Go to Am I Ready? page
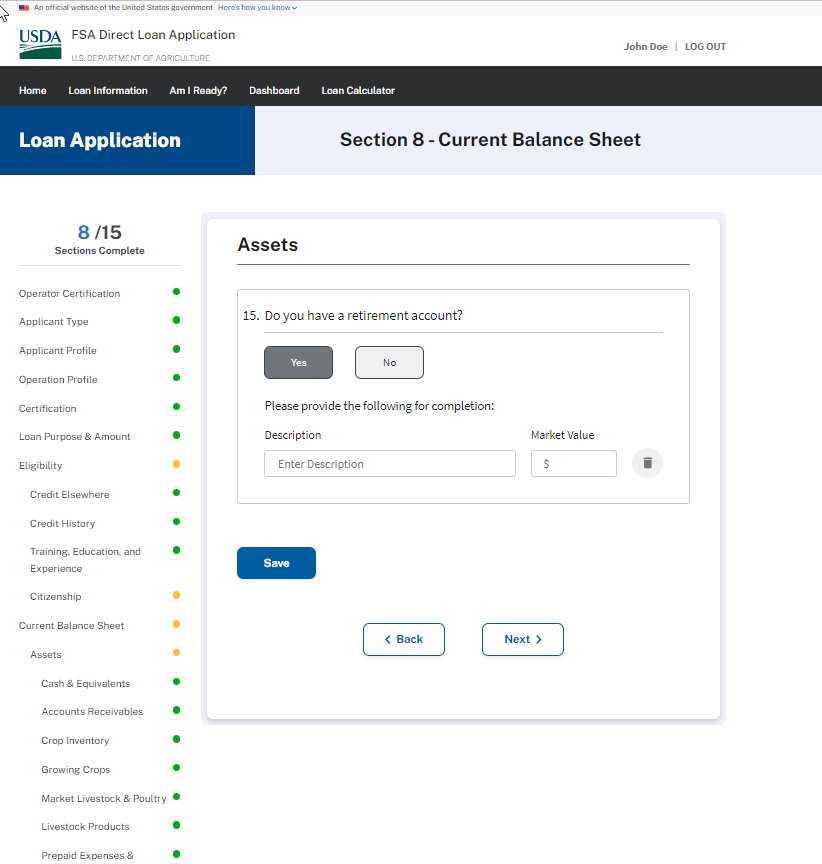Viewport: 822px width, 864px height. [x=198, y=90]
